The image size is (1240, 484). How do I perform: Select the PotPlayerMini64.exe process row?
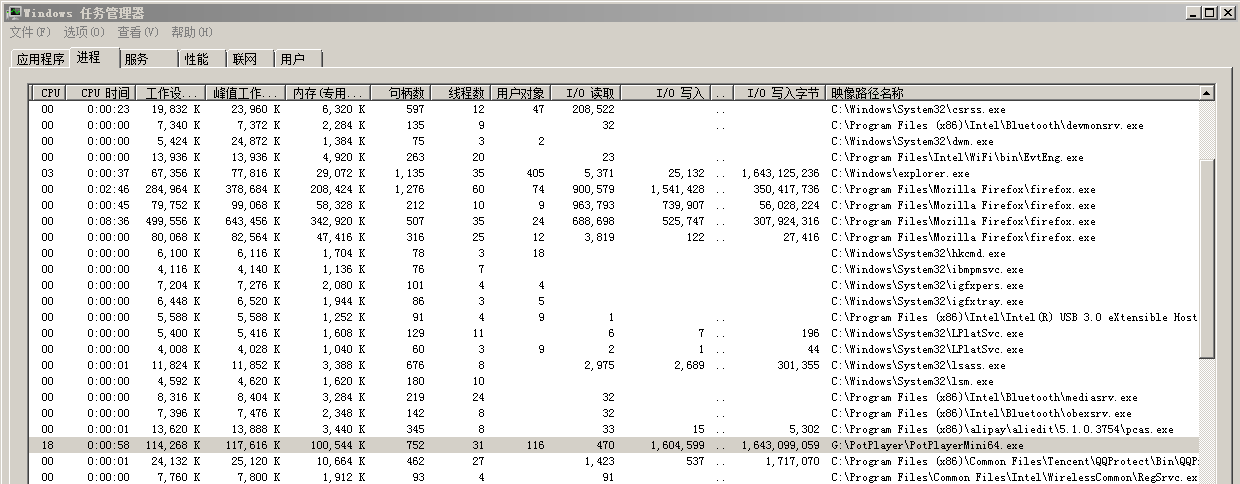pos(616,445)
